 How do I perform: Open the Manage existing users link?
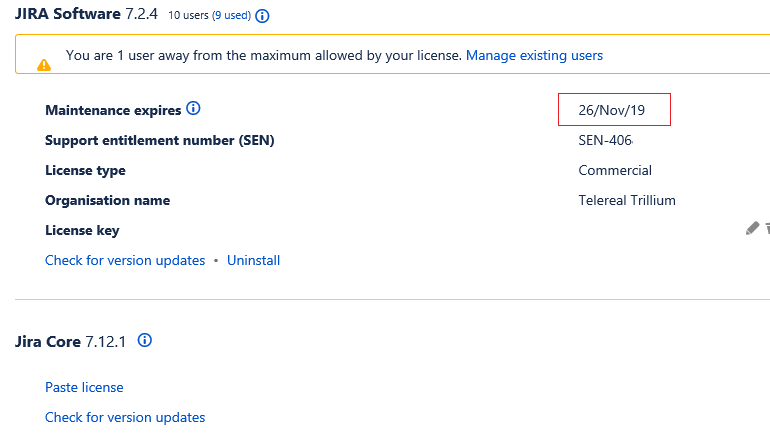point(534,56)
